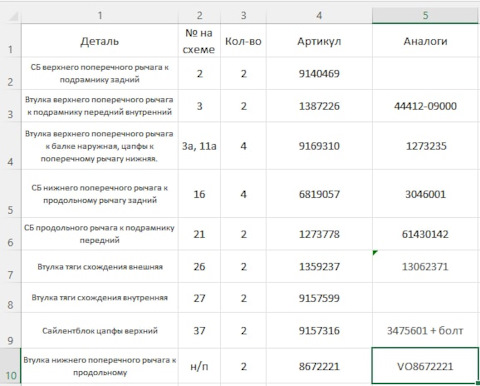
Task: Select 'Втулка нижнего поперечного рычага к продольному' cell
Action: pyautogui.click(x=100, y=366)
